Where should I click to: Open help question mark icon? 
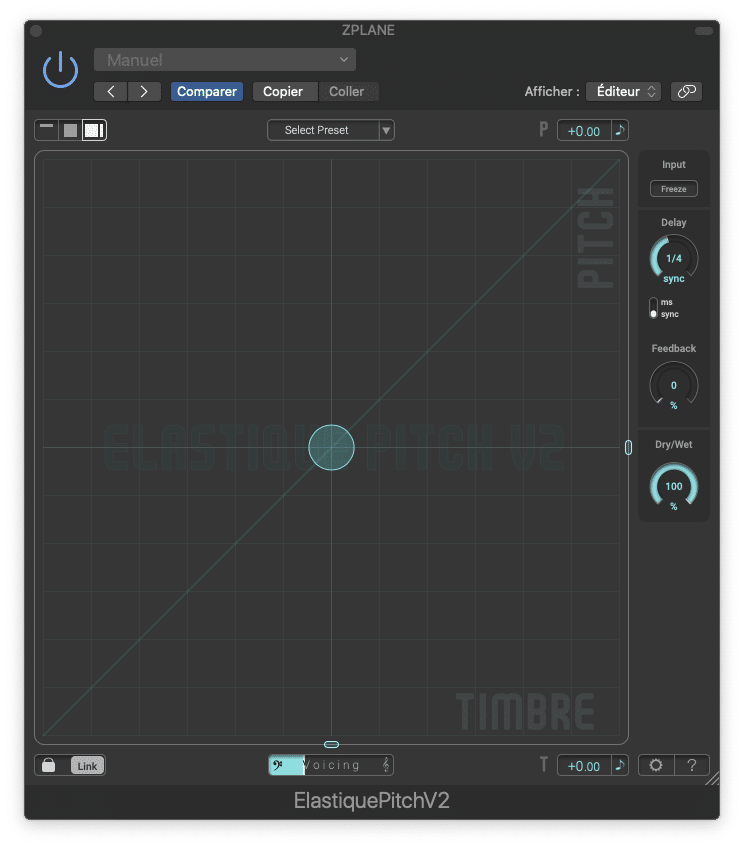[x=692, y=765]
